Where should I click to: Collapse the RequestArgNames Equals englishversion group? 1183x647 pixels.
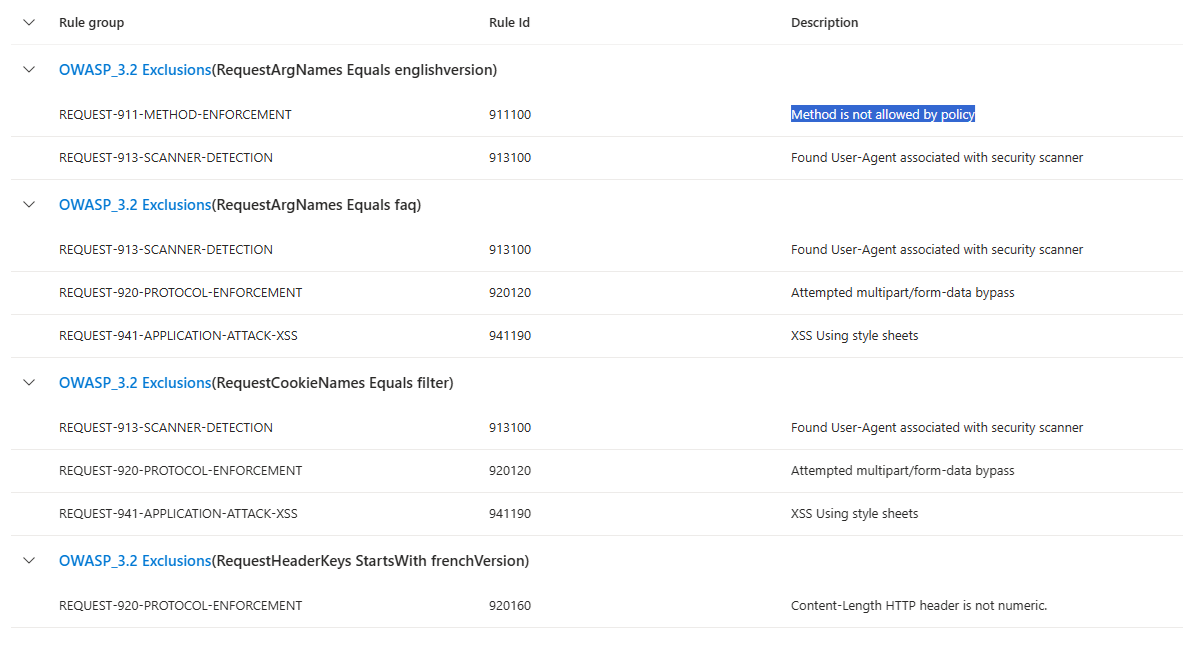pos(29,70)
